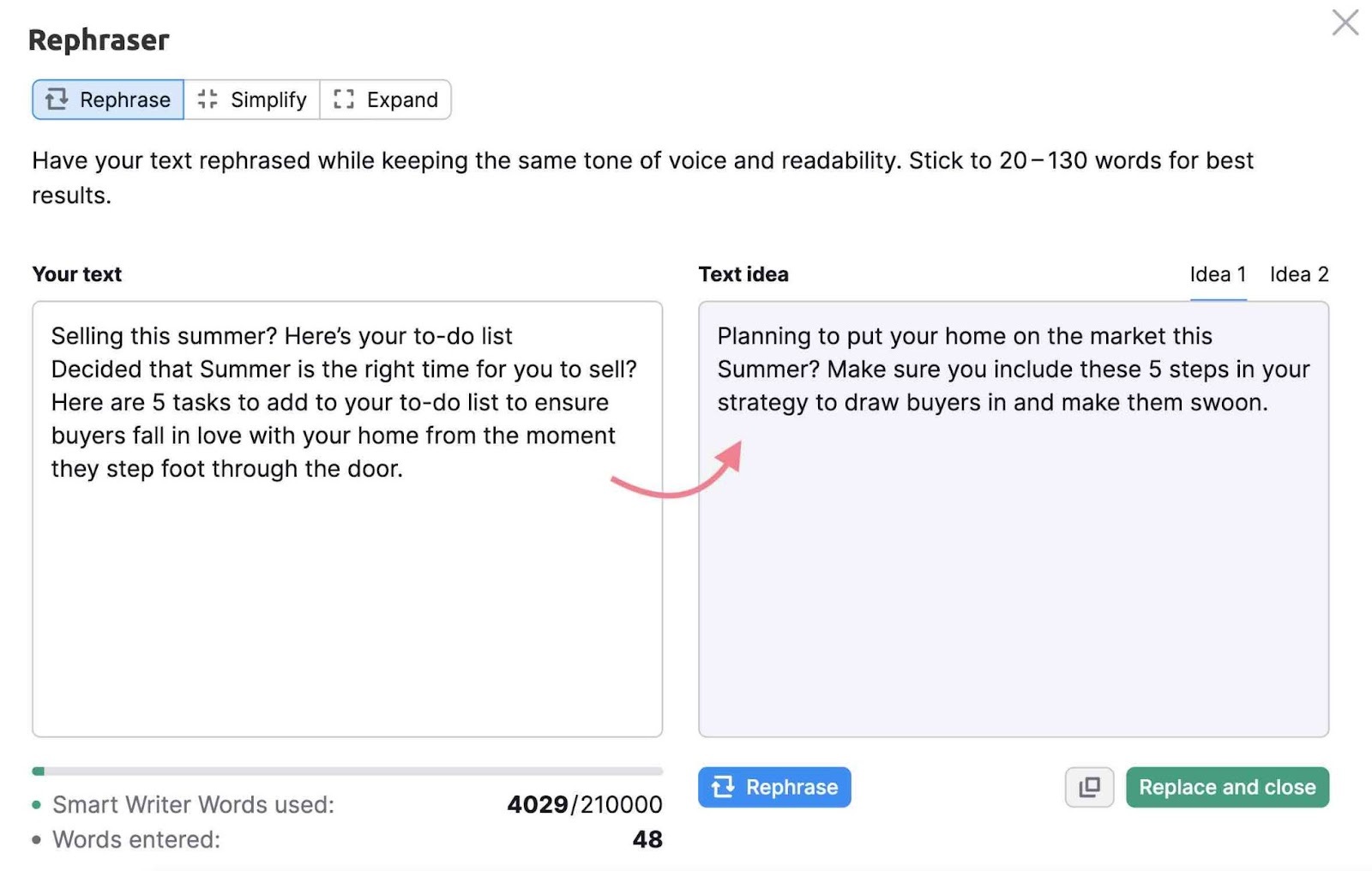Click inside the Your text input box
The height and width of the screenshot is (871, 1372).
coord(347,519)
